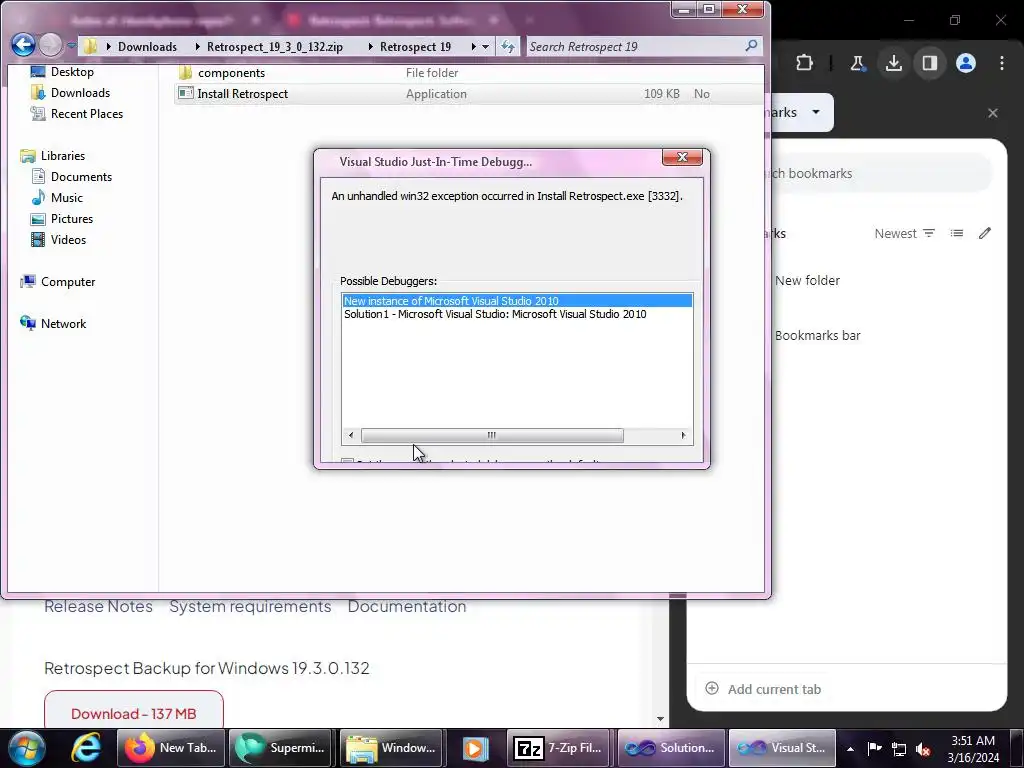Select the Install Retrospect application
This screenshot has width=1024, height=768.
coord(242,93)
